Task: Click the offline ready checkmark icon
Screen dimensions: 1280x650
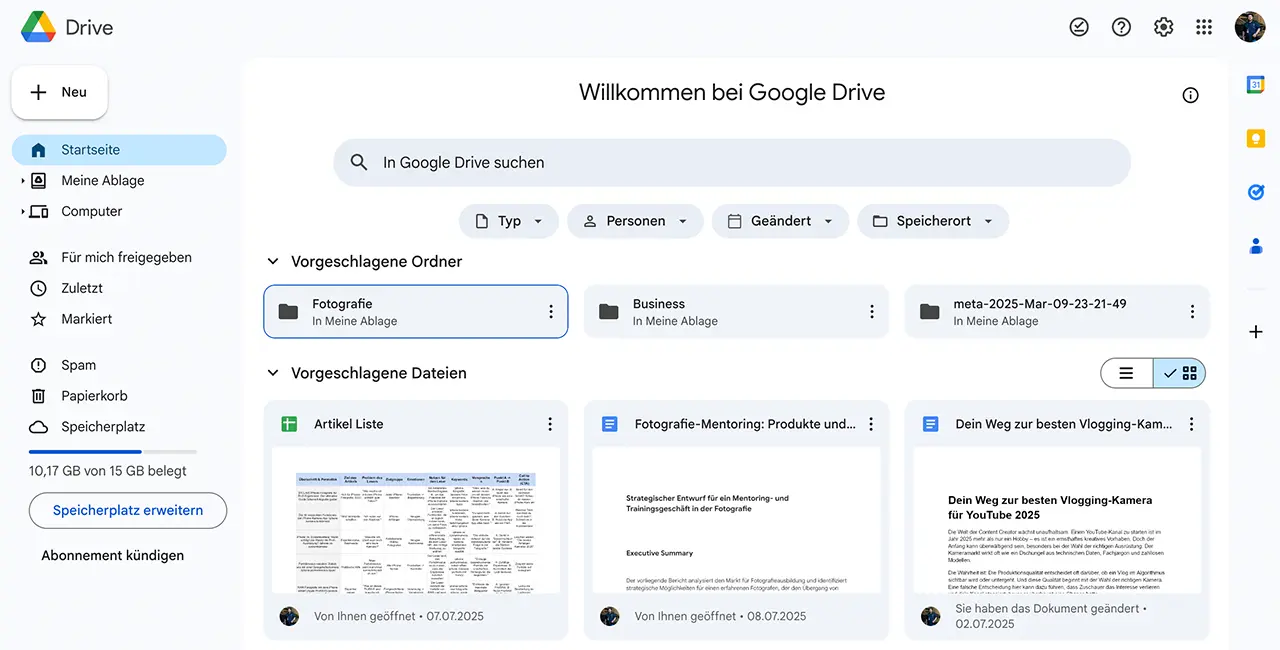Action: click(x=1079, y=27)
